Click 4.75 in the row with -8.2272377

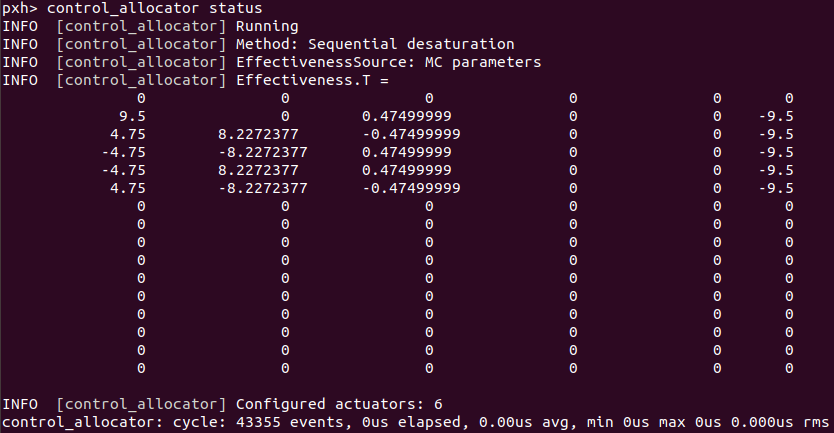128,189
